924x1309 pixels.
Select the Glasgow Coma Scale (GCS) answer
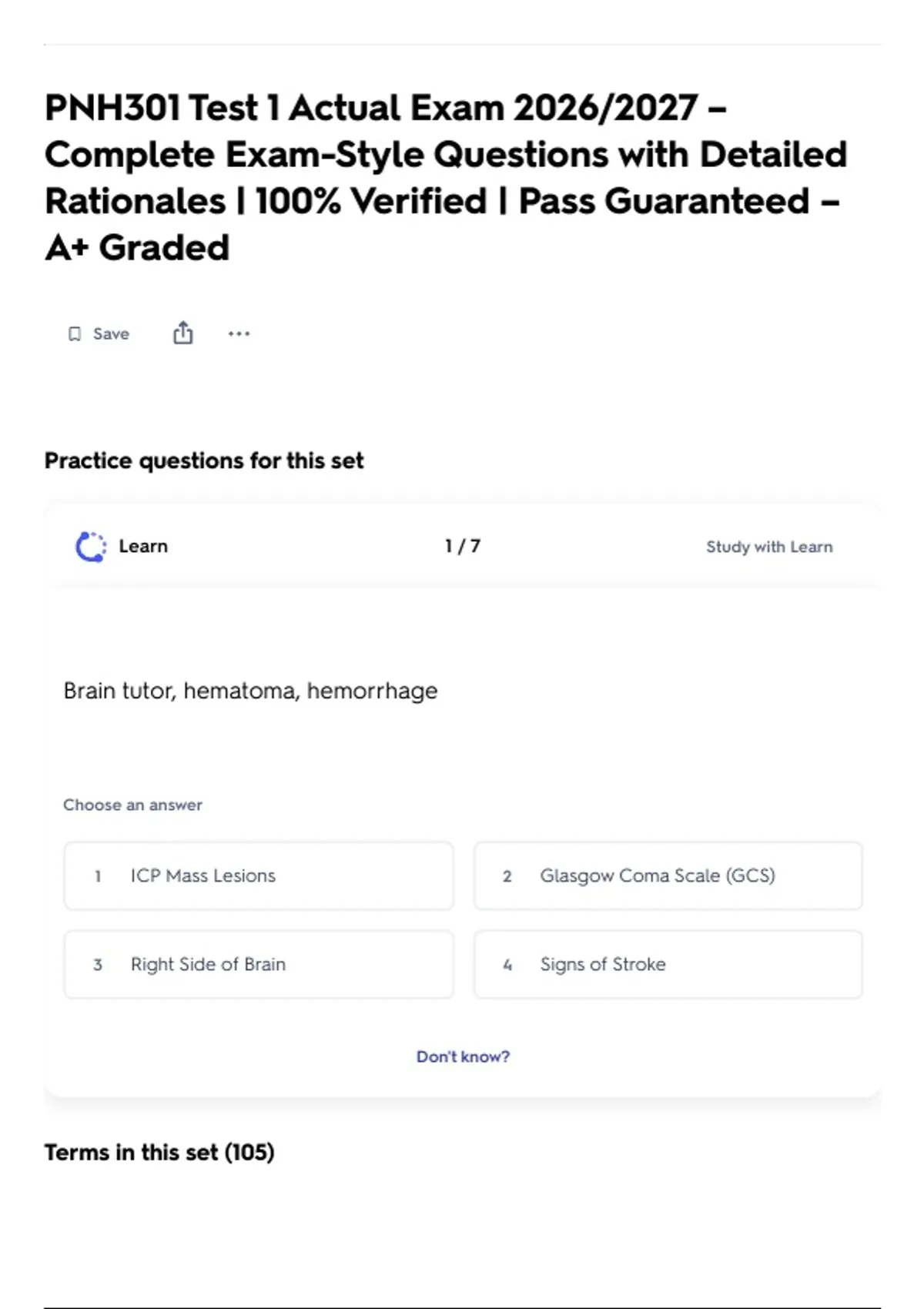[668, 875]
